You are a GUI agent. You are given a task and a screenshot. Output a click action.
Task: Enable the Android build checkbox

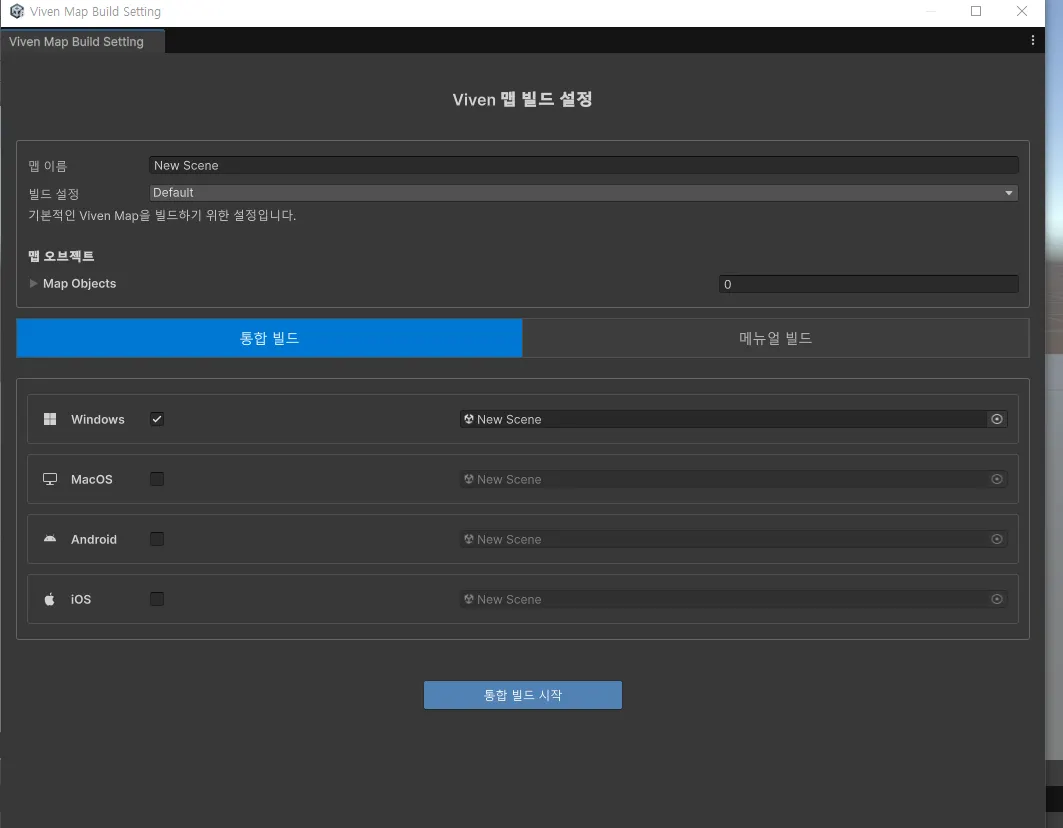pyautogui.click(x=157, y=539)
